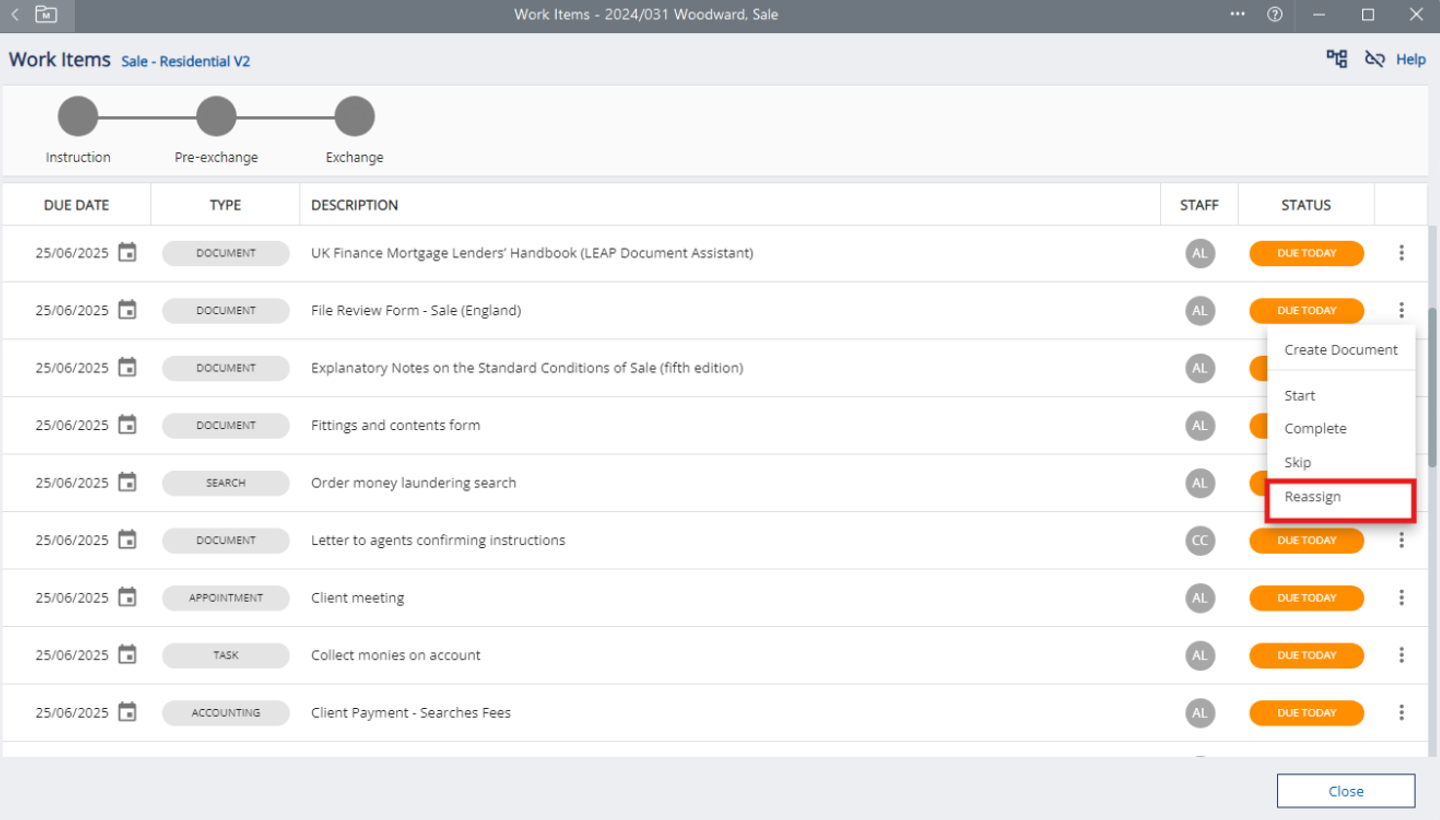Open options menu for UK Finance Handbook row
1440x820 pixels.
click(x=1401, y=253)
